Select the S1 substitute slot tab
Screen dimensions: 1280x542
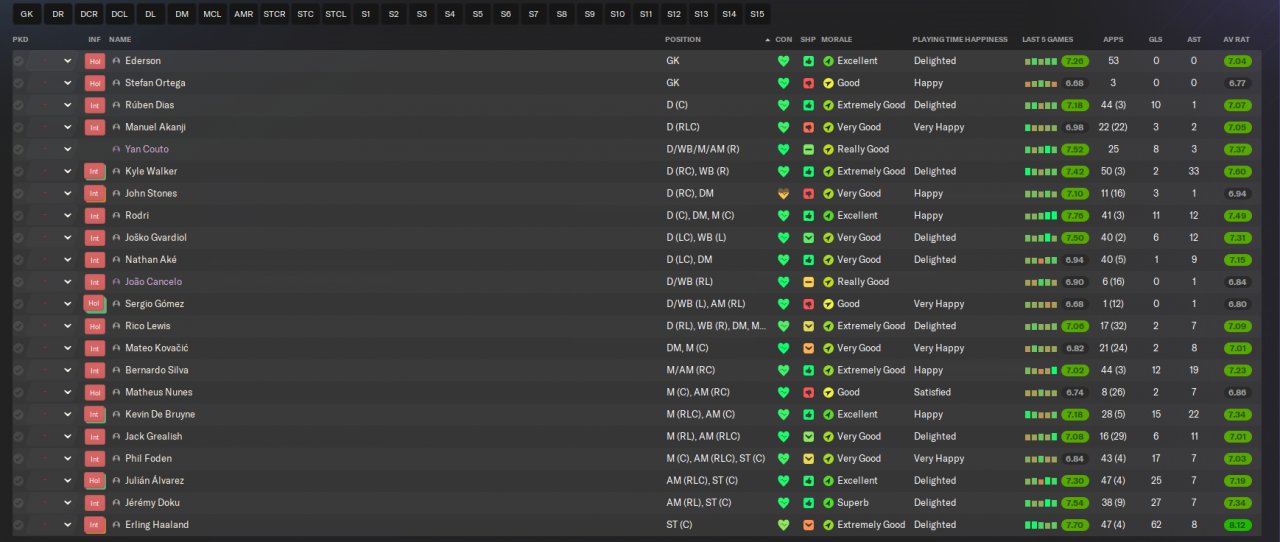tap(366, 14)
